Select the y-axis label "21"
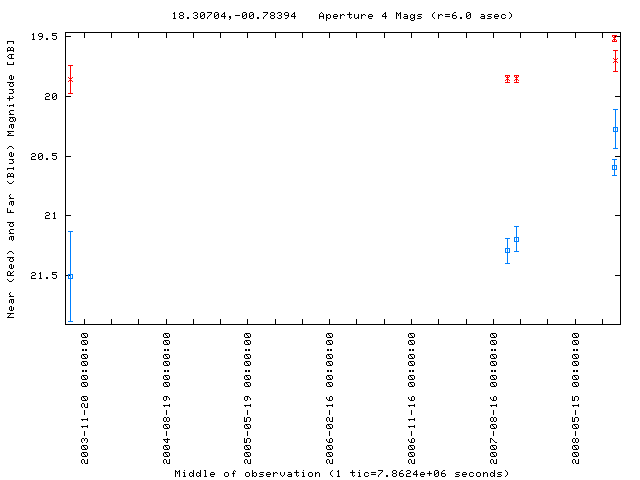Screen dimensions: 640x480 tap(51, 216)
